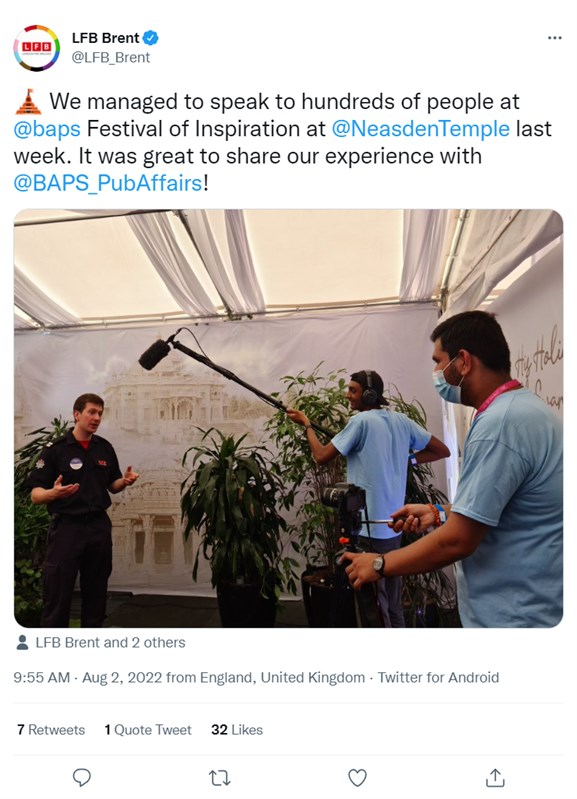The image size is (577, 799).
Task: Open the three-dot more options menu
Action: [555, 38]
